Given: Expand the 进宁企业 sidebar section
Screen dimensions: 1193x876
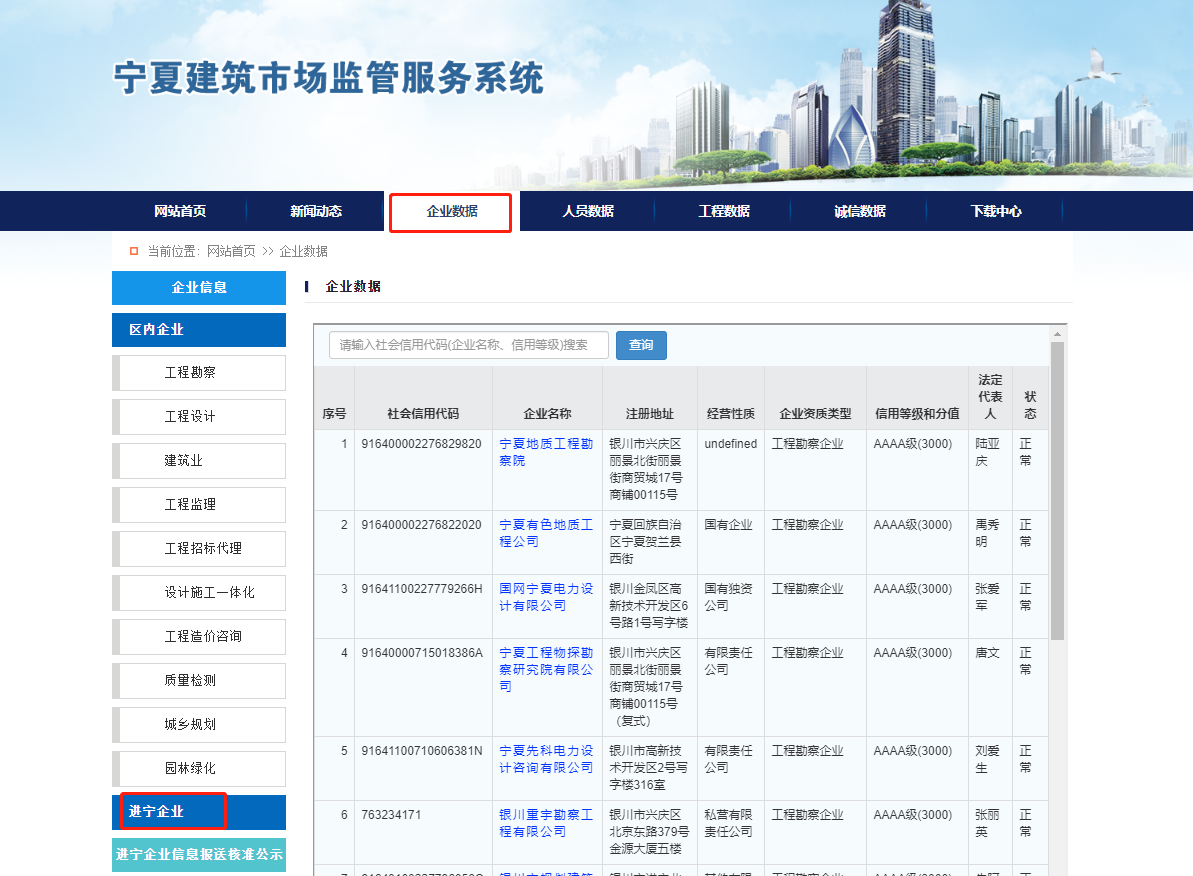Looking at the screenshot, I should pos(157,812).
